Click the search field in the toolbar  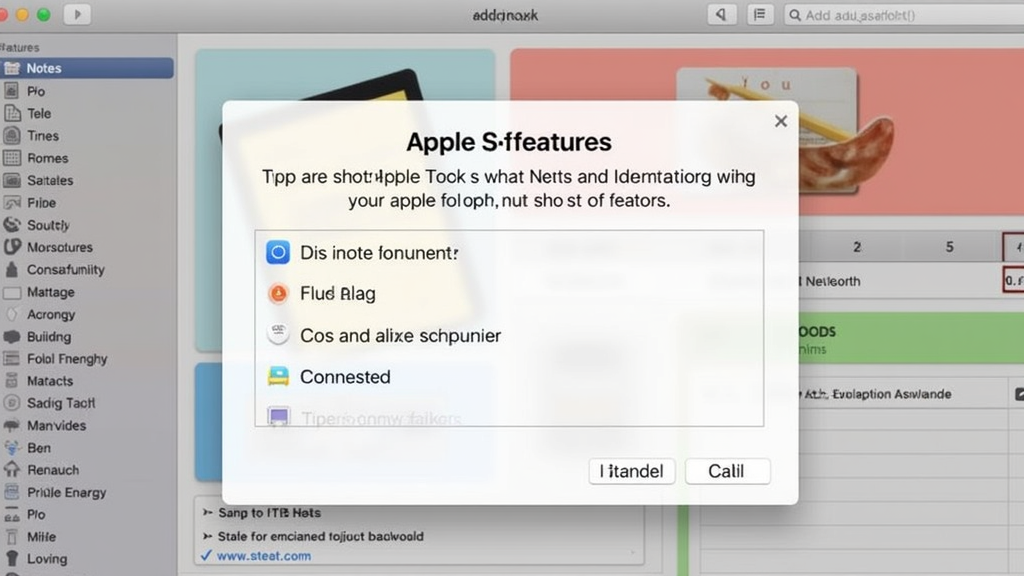900,15
